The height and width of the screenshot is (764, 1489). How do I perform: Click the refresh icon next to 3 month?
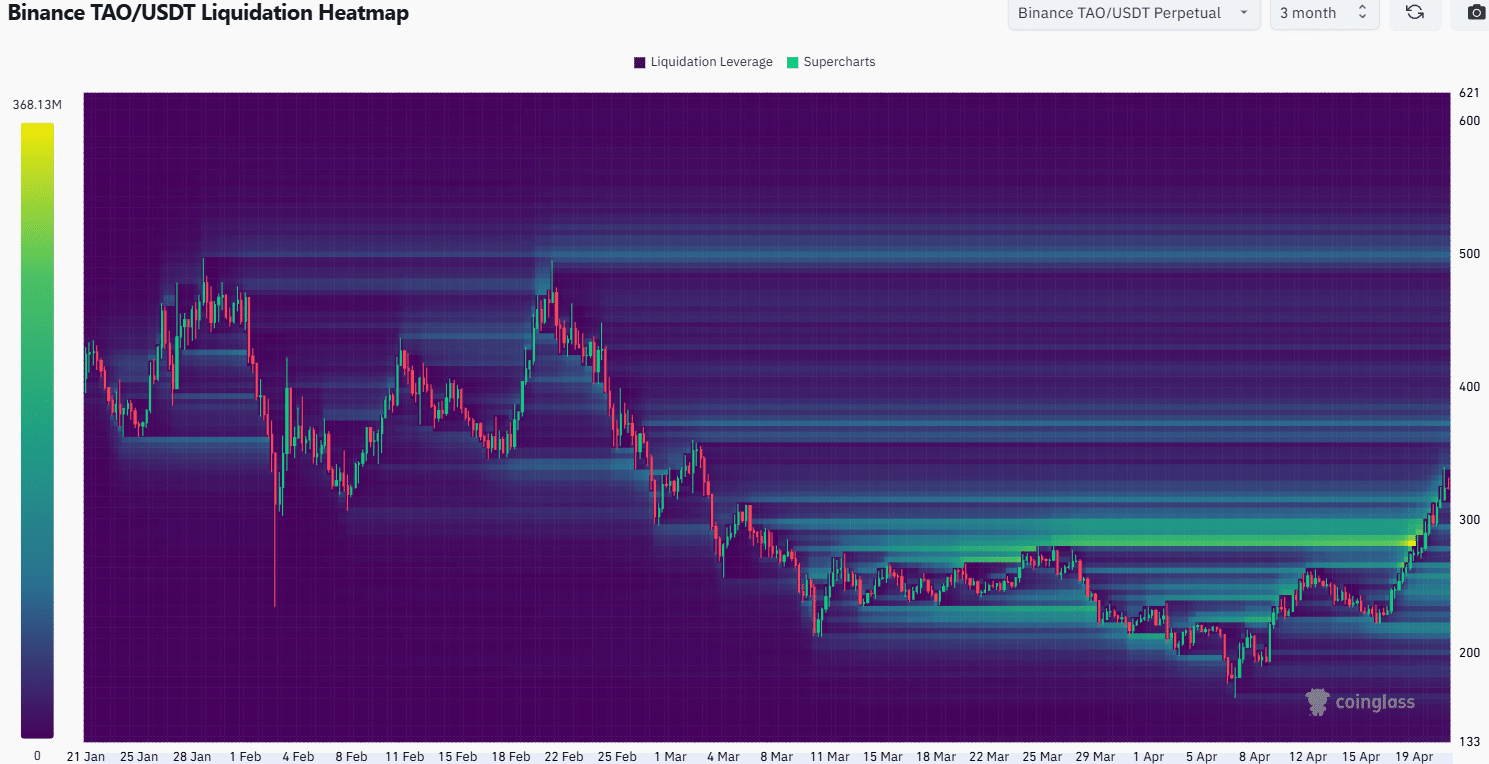click(x=1415, y=13)
